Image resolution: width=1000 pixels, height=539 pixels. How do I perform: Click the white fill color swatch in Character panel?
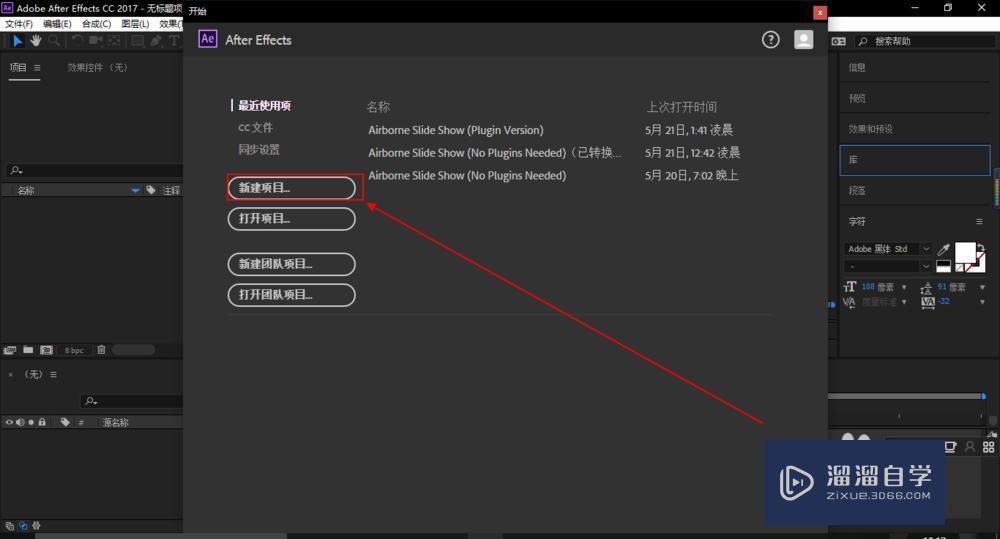965,252
